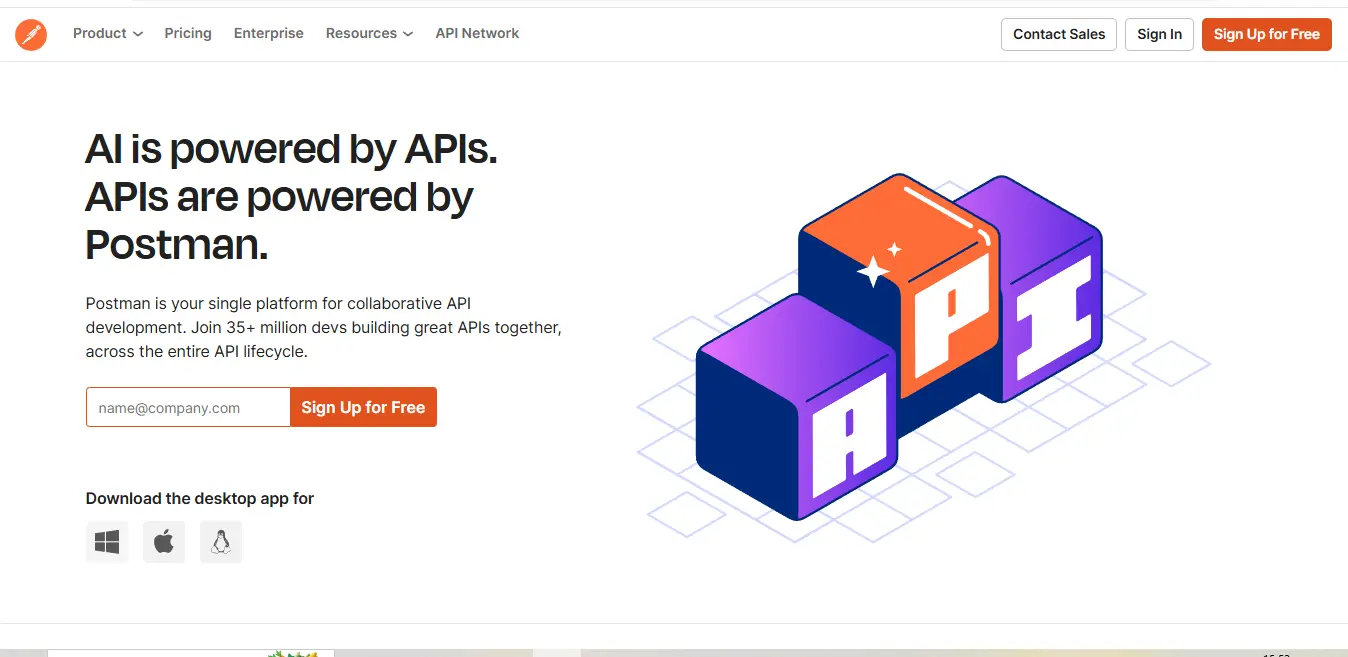Download the macOS desktop app

164,542
